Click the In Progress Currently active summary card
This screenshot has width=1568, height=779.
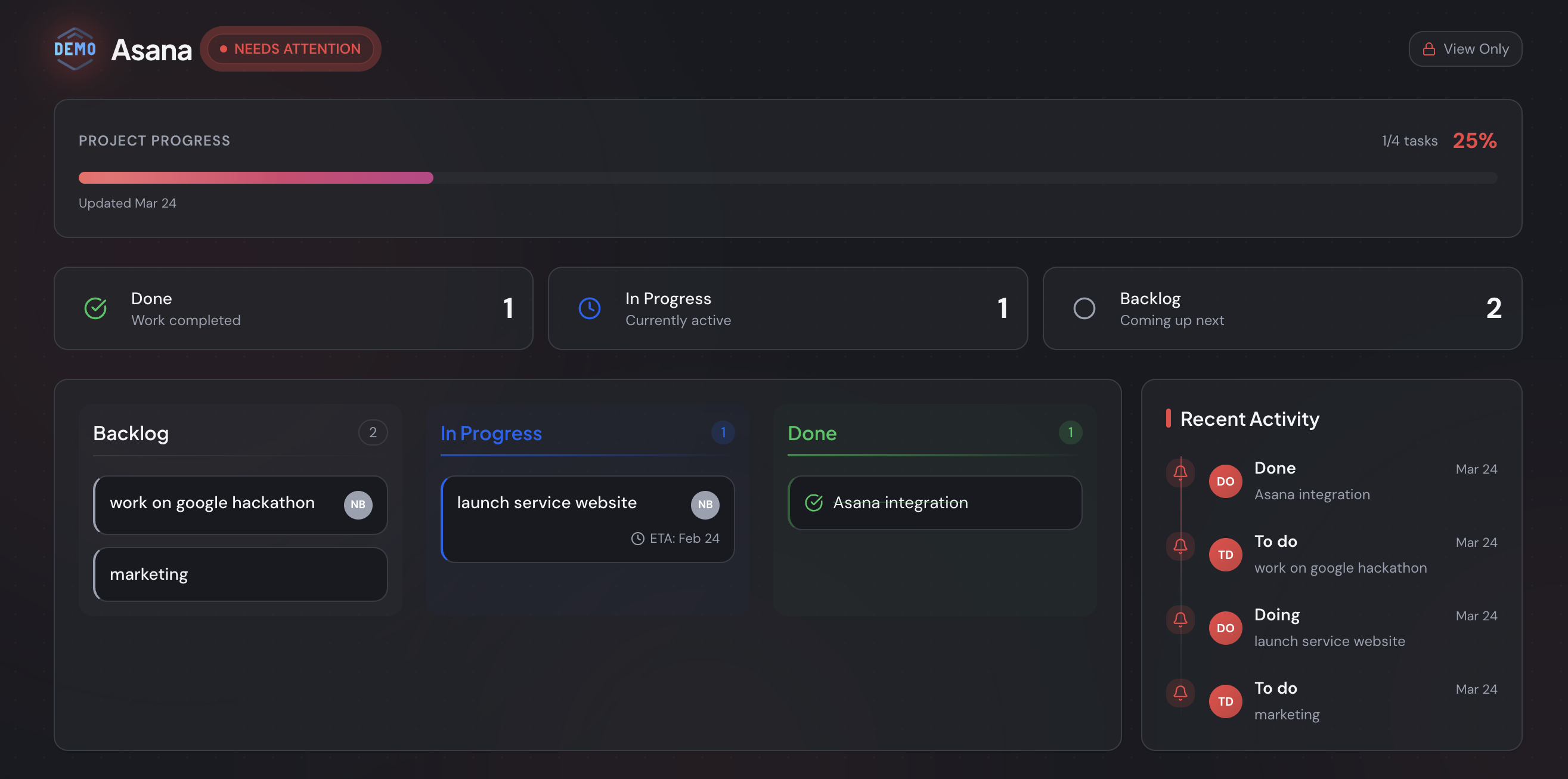[x=788, y=308]
